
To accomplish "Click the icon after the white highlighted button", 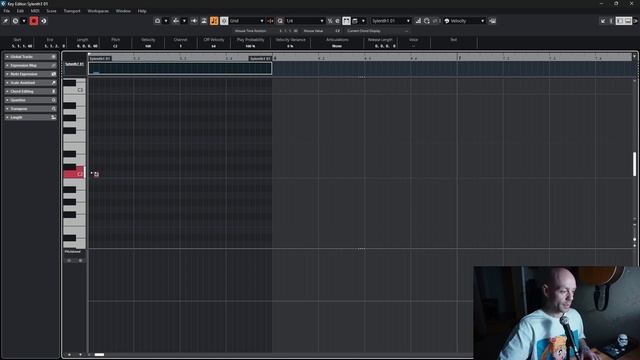I will 355,21.
